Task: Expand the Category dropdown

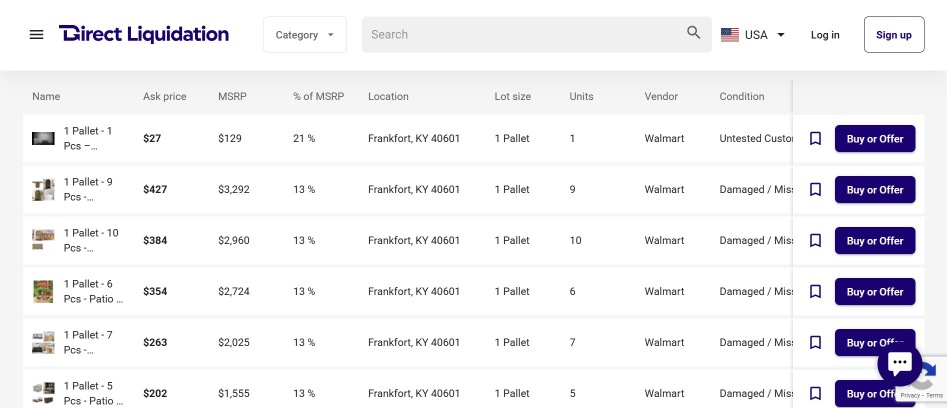Action: [305, 35]
